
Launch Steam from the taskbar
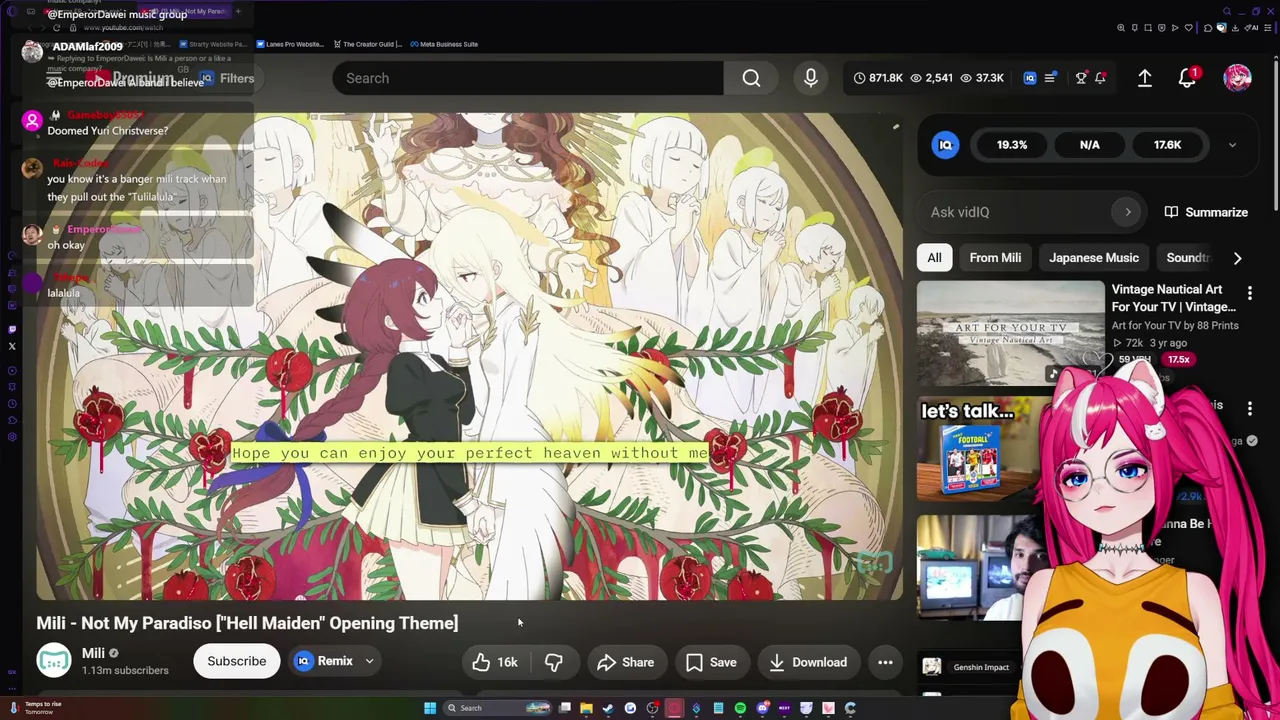coord(608,708)
